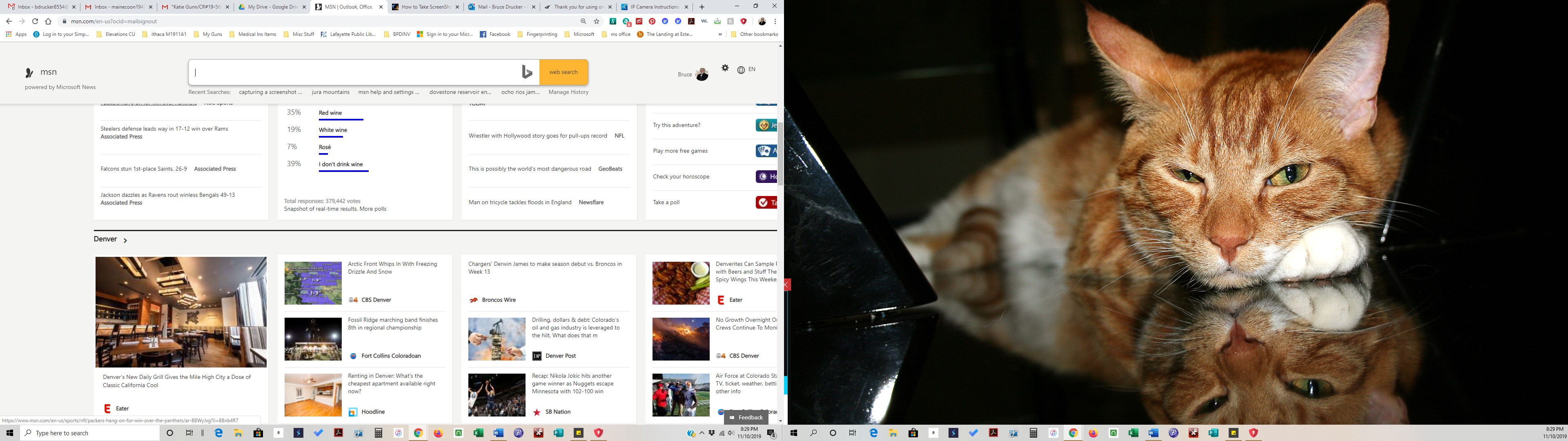Show hidden system tray icons chevron
Viewport: 1568px width, 441px height.
702,433
